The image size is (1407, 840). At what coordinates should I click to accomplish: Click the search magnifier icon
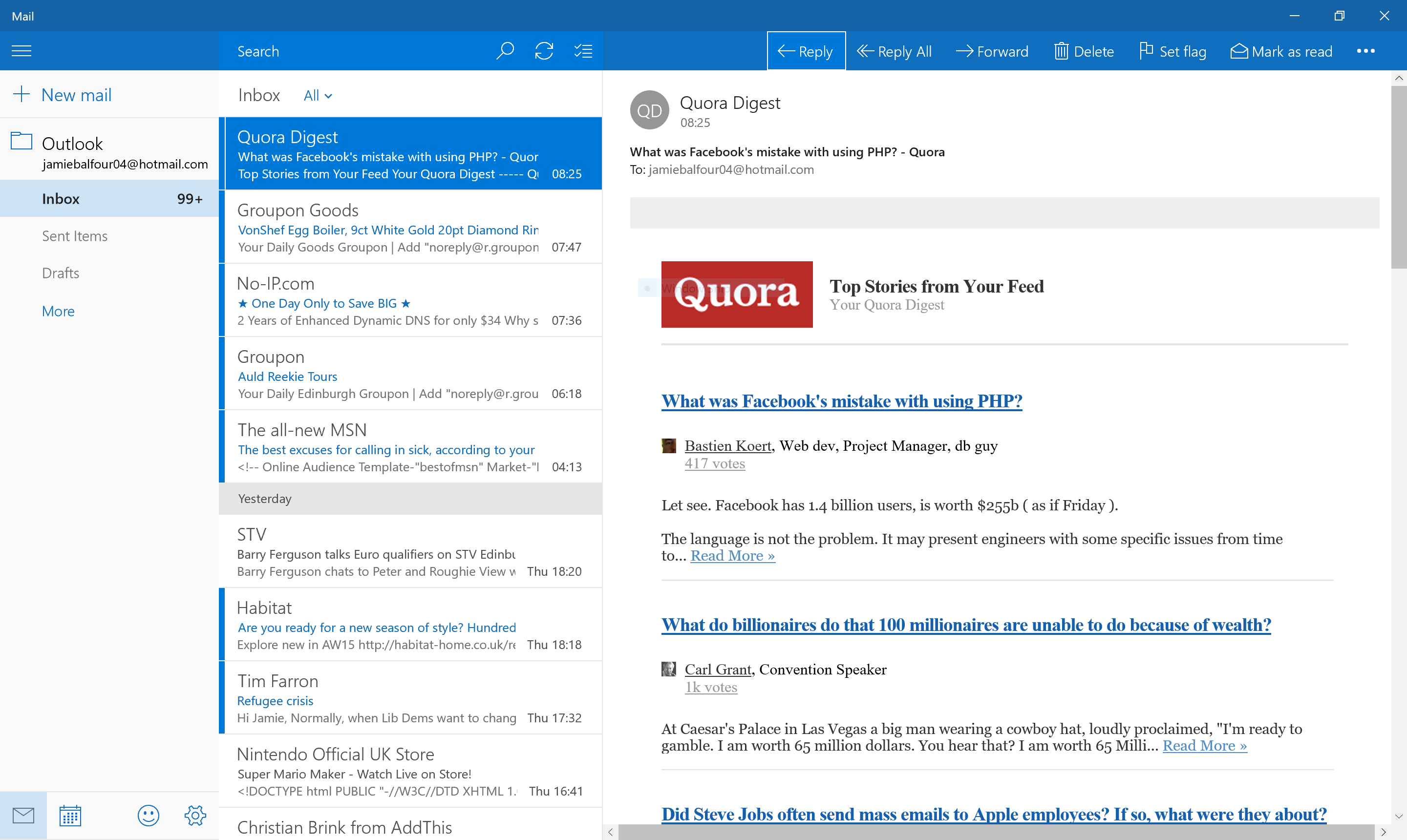[x=505, y=51]
